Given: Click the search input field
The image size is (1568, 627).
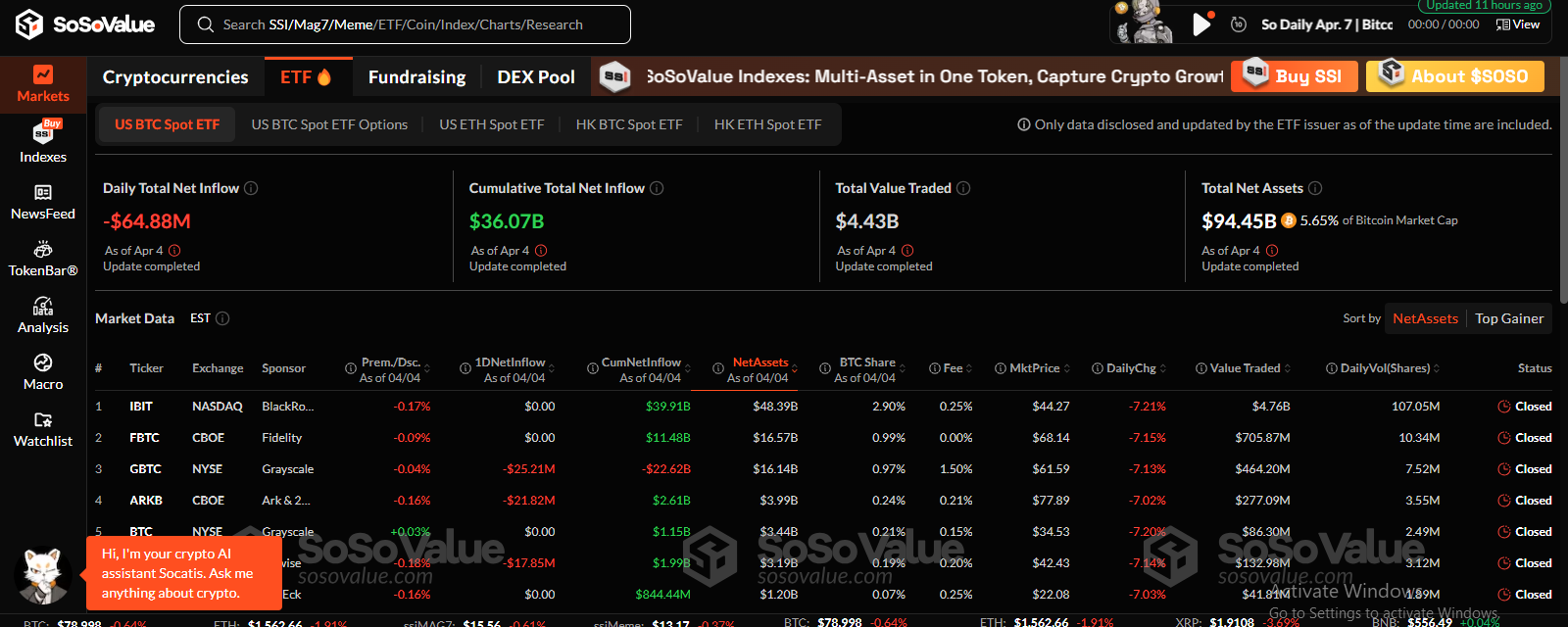Looking at the screenshot, I should [405, 24].
